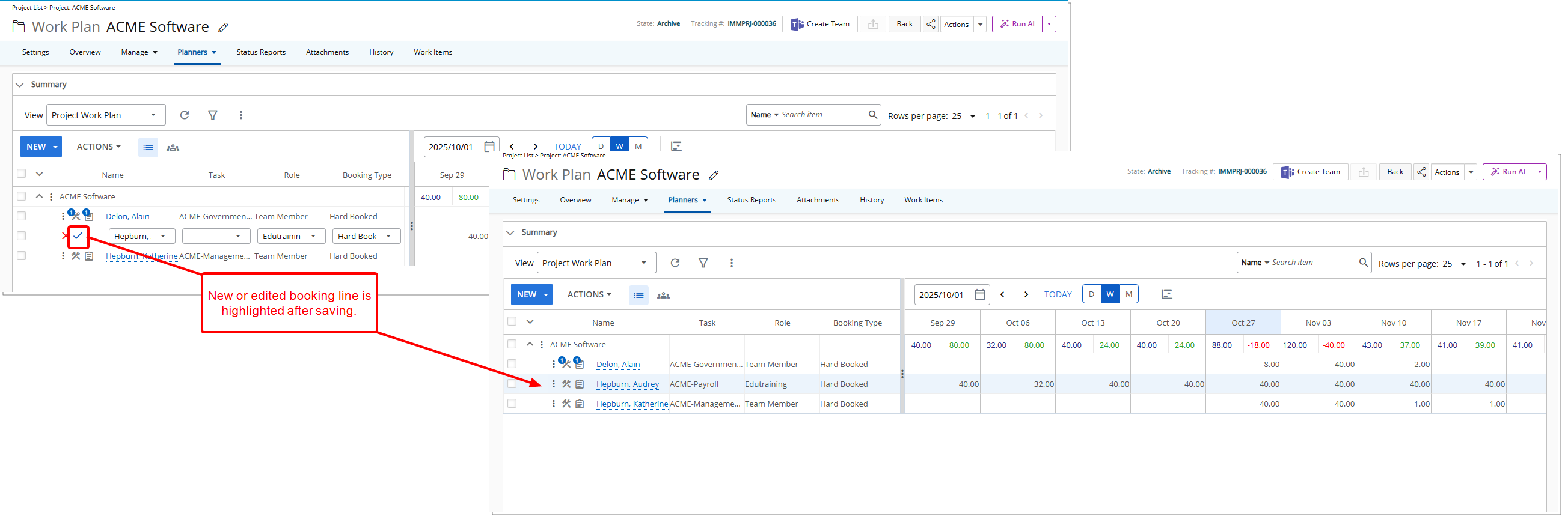
Task: Open notes icon on Hepburn, Audrey row
Action: (580, 384)
